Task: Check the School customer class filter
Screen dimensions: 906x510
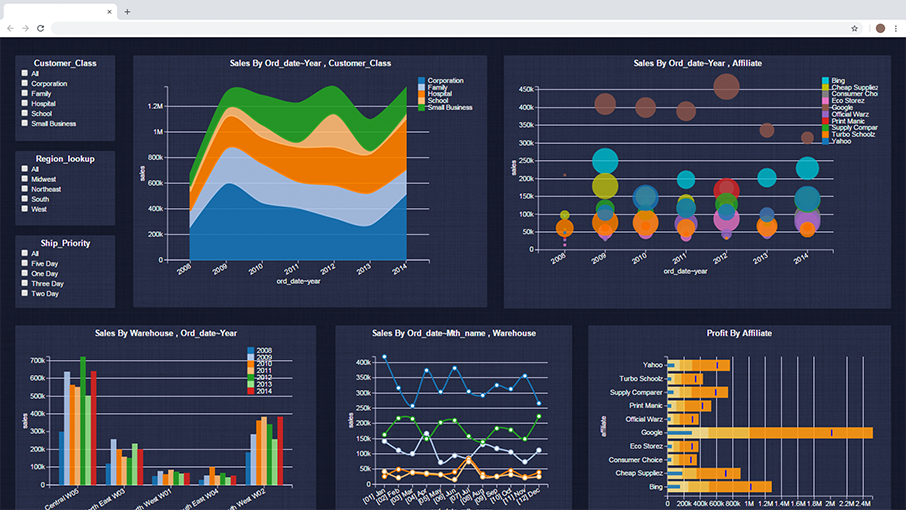Action: (24, 113)
